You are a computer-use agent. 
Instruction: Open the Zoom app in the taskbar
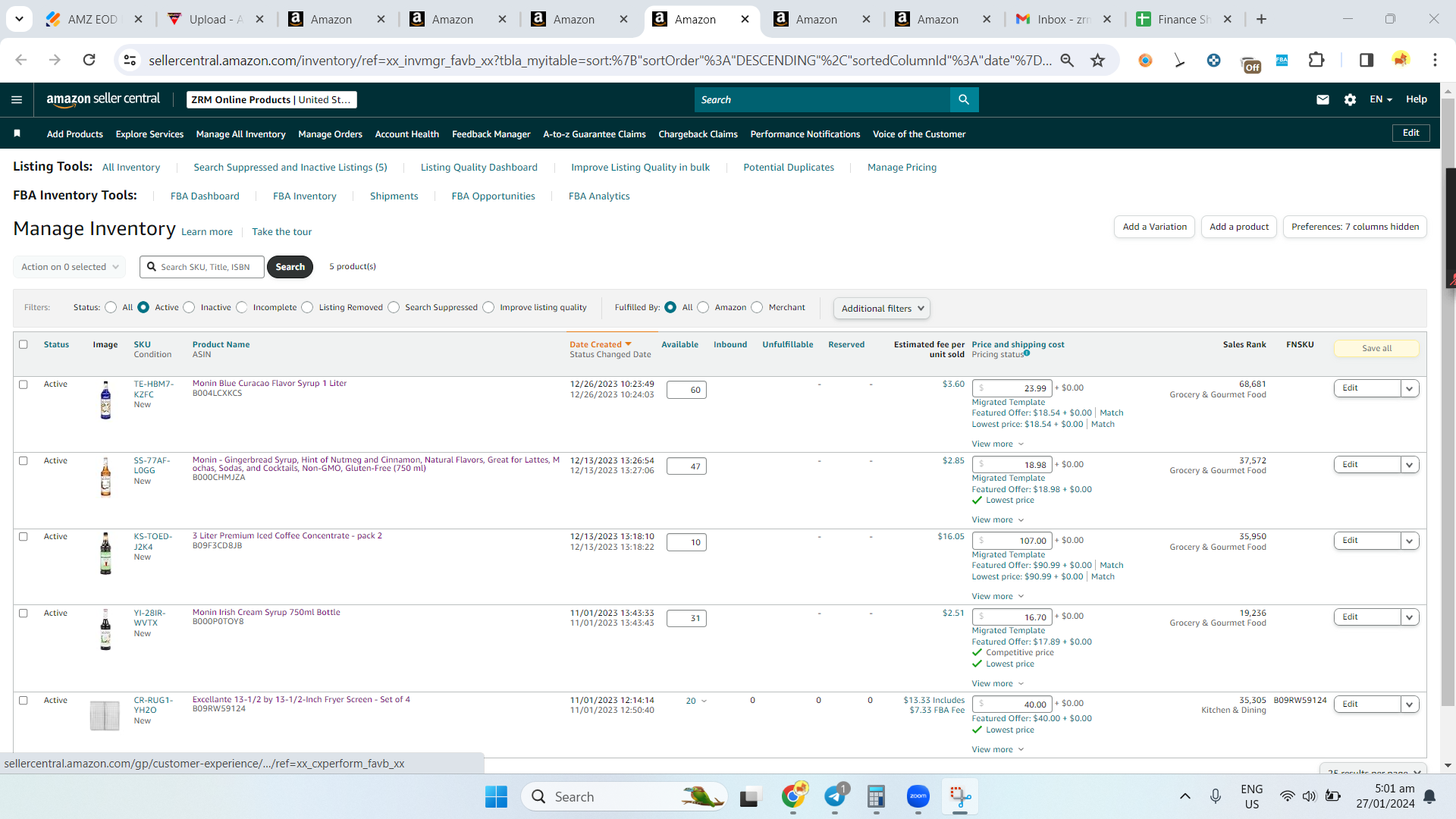coord(918,796)
